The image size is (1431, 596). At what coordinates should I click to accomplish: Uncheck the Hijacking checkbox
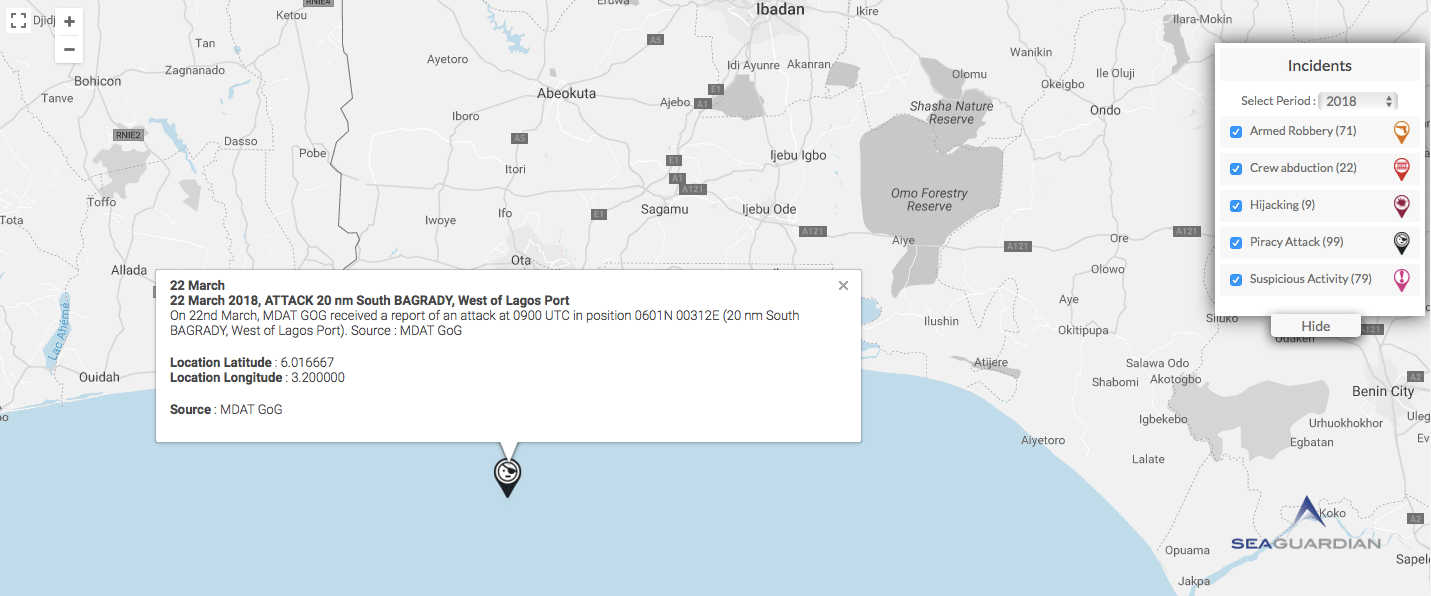[1236, 206]
